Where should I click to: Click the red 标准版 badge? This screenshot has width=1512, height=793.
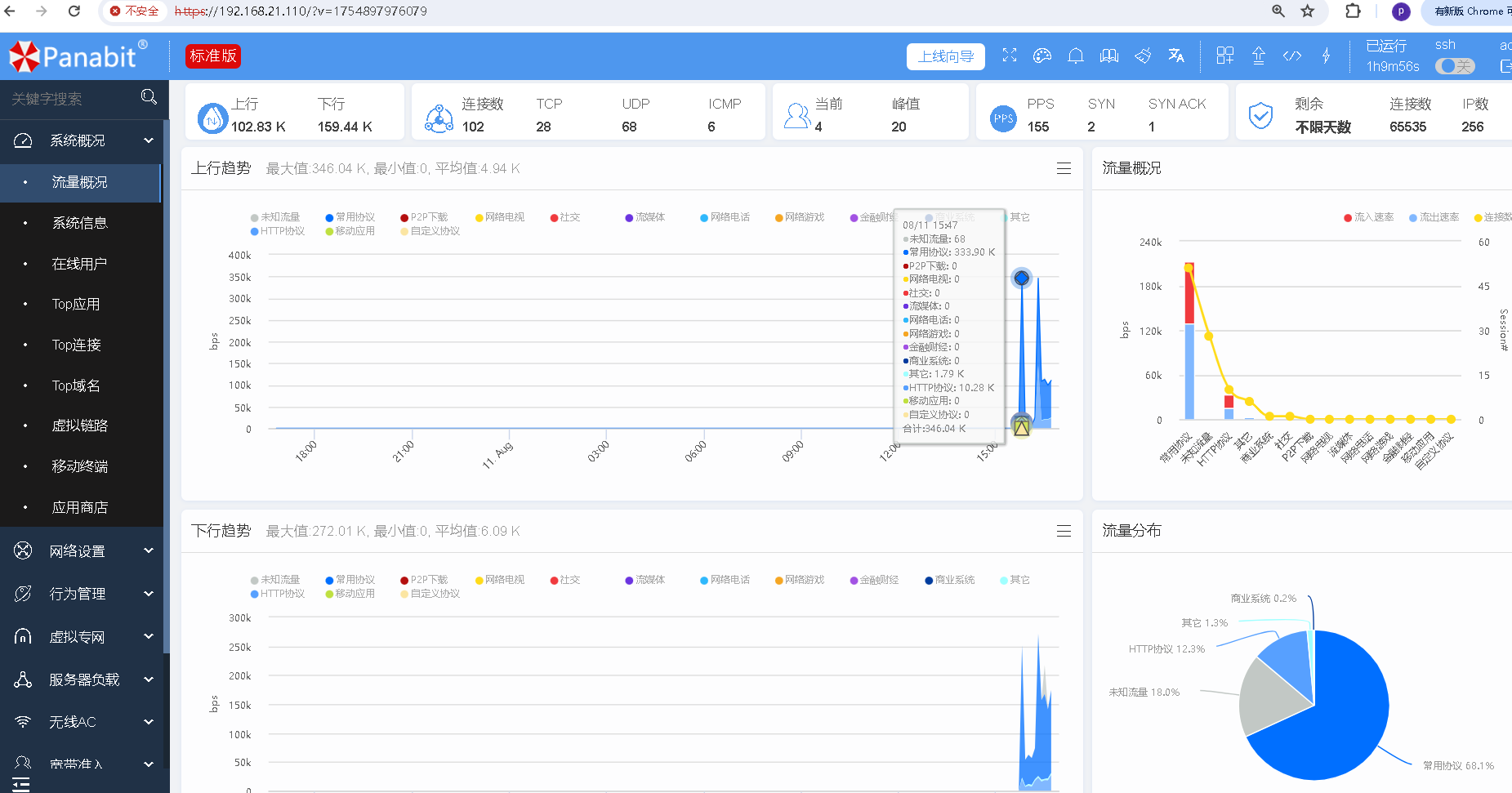click(x=213, y=56)
